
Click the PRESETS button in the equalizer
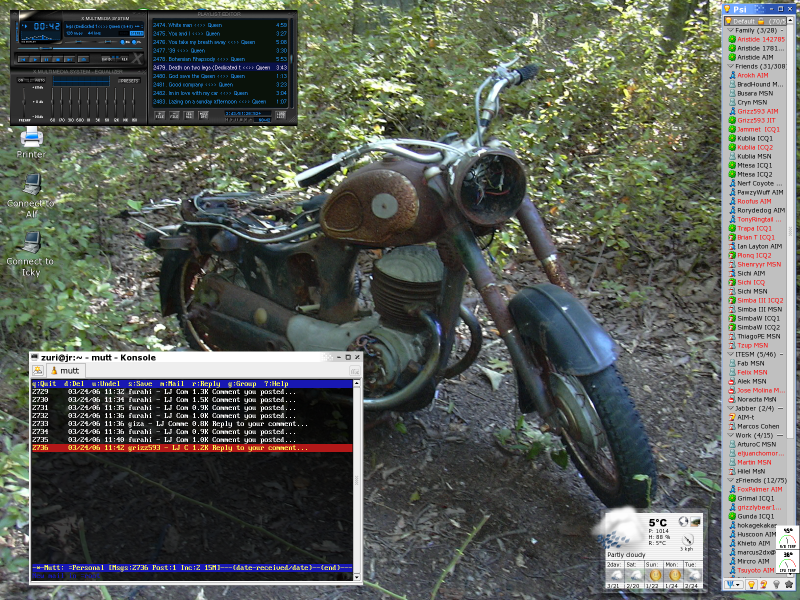130,80
